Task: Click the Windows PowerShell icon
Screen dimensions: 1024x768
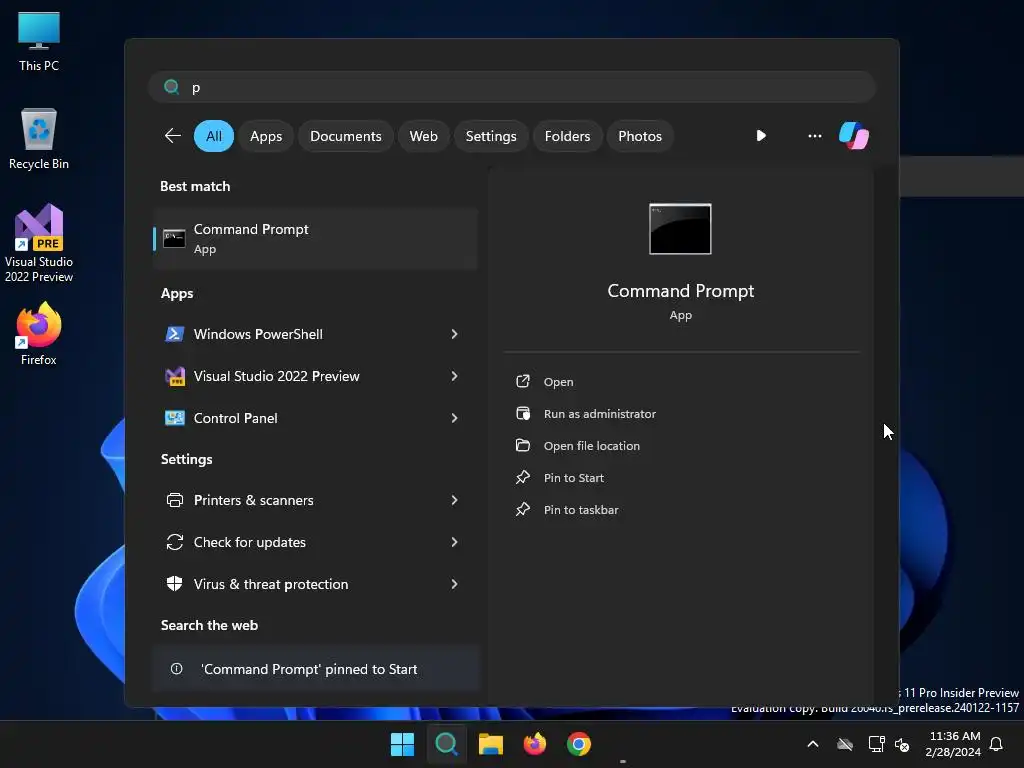Action: coord(174,334)
